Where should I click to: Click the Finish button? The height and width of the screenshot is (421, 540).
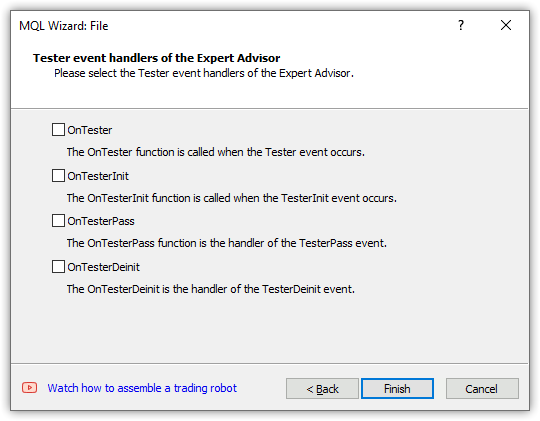(397, 389)
